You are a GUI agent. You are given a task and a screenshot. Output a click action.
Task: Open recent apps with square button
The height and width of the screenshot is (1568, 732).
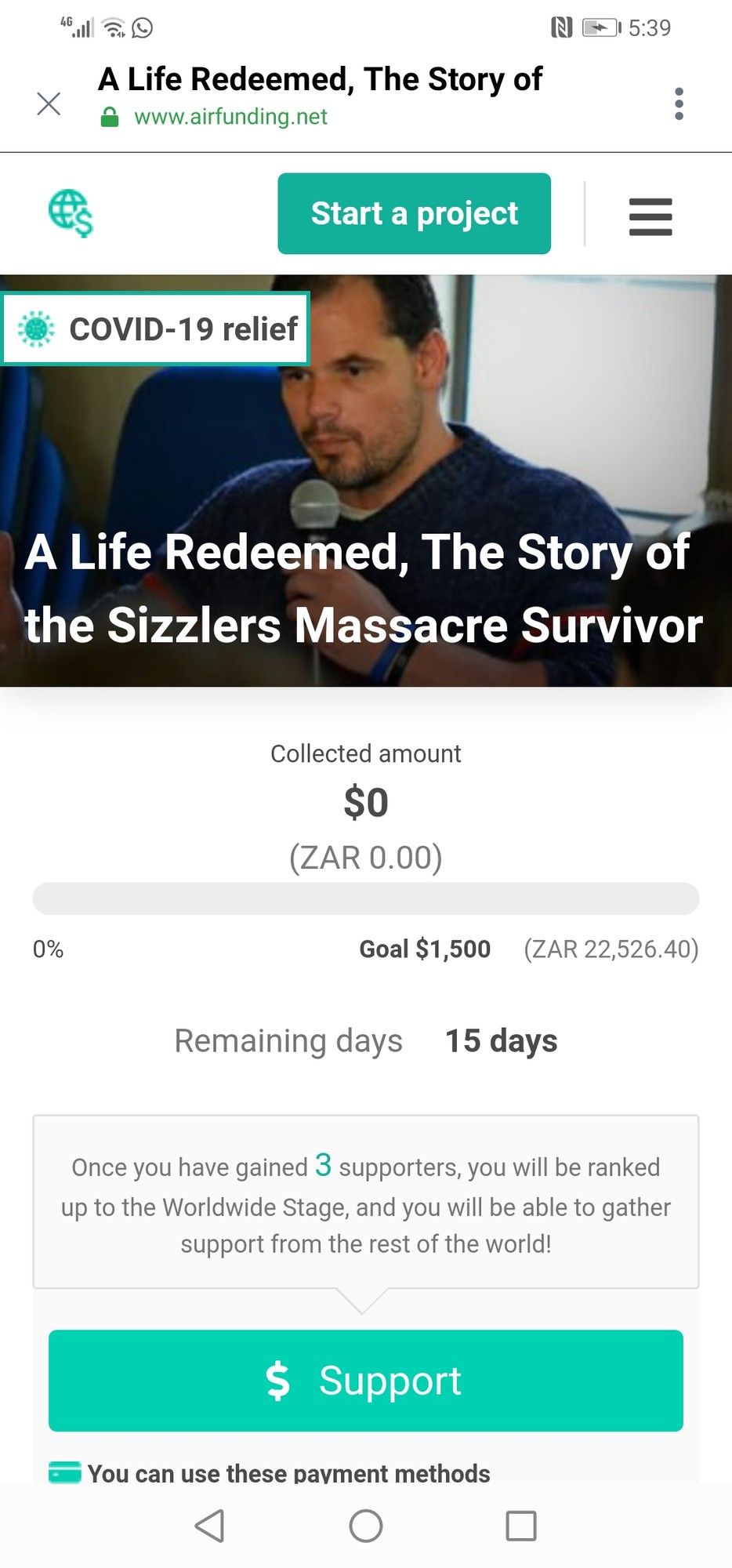521,1526
